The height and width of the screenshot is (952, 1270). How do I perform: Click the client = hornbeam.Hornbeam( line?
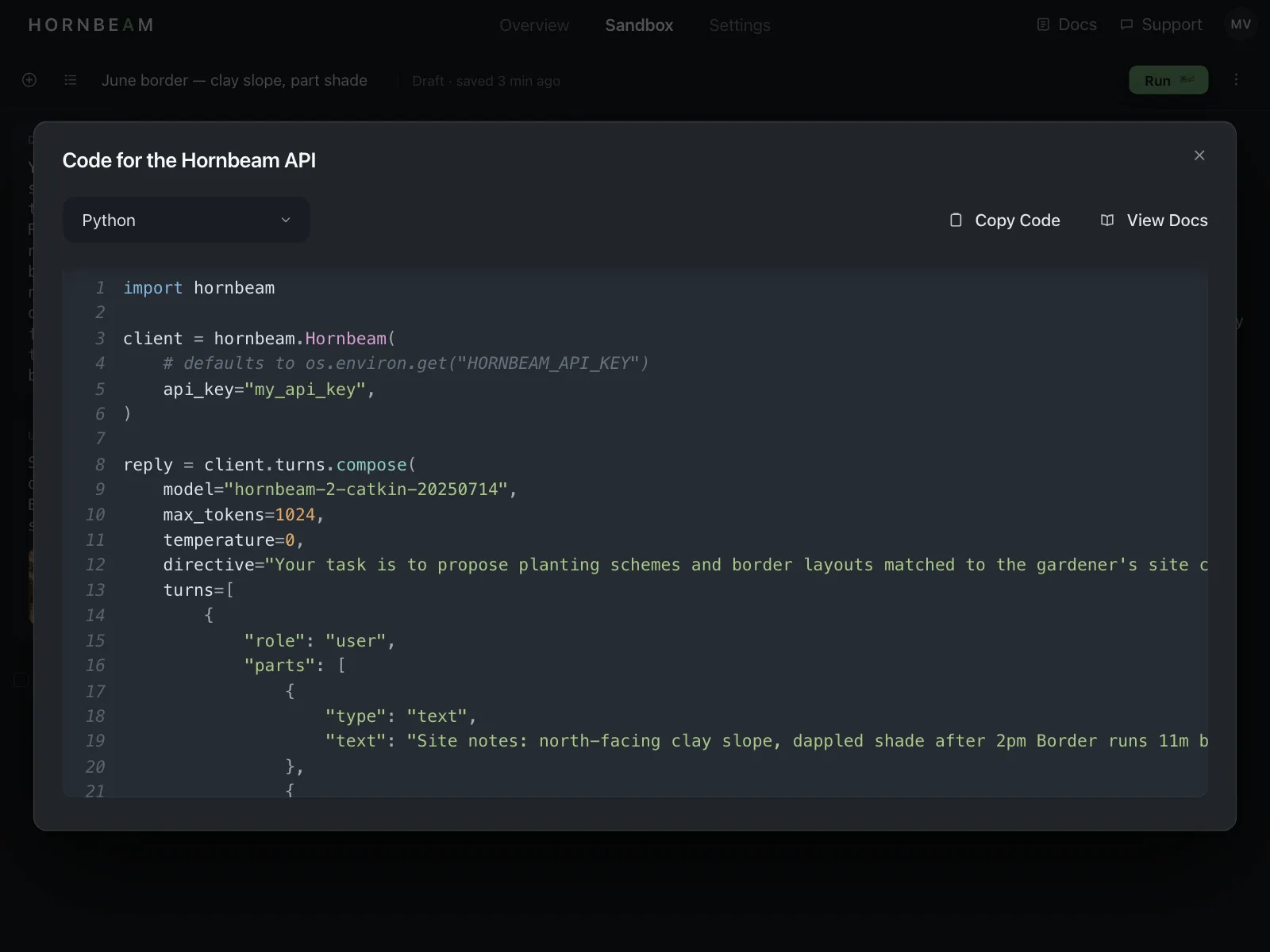pyautogui.click(x=260, y=339)
